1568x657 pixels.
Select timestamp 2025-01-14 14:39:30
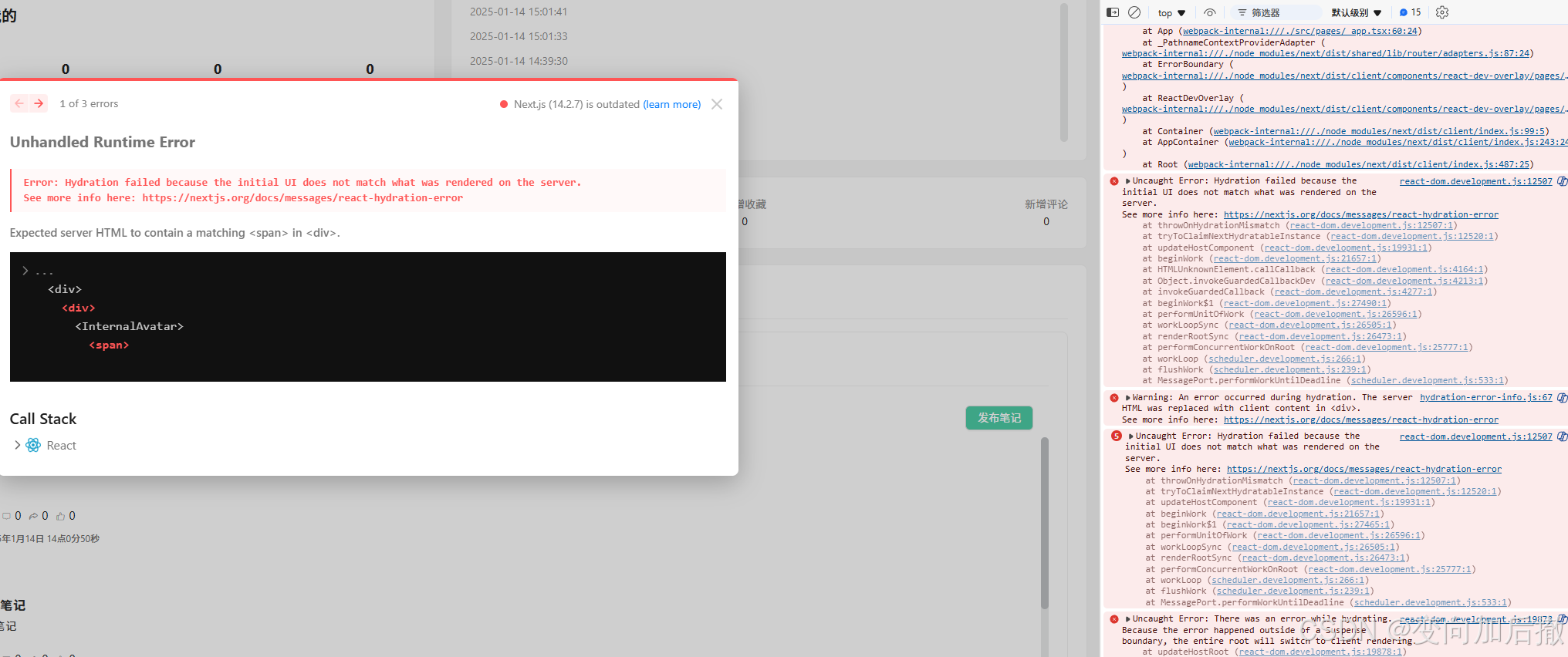click(x=519, y=61)
